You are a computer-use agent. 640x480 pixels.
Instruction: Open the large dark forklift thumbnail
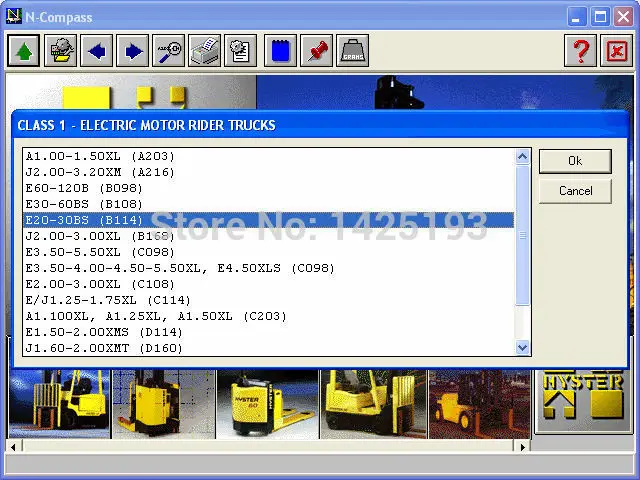point(480,404)
